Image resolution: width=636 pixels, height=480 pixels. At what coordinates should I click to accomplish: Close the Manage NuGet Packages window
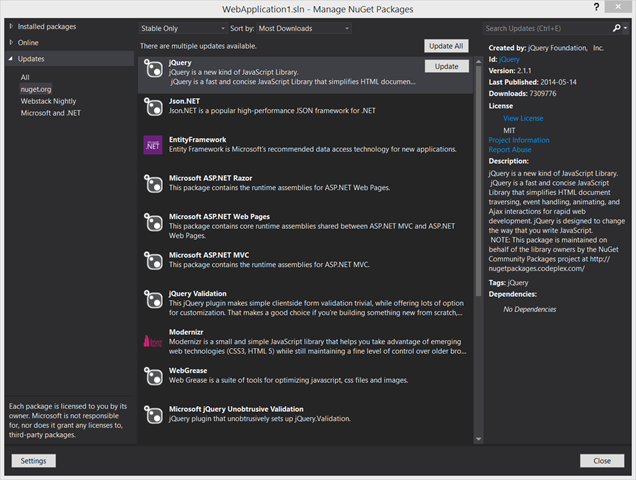pyautogui.click(x=618, y=6)
